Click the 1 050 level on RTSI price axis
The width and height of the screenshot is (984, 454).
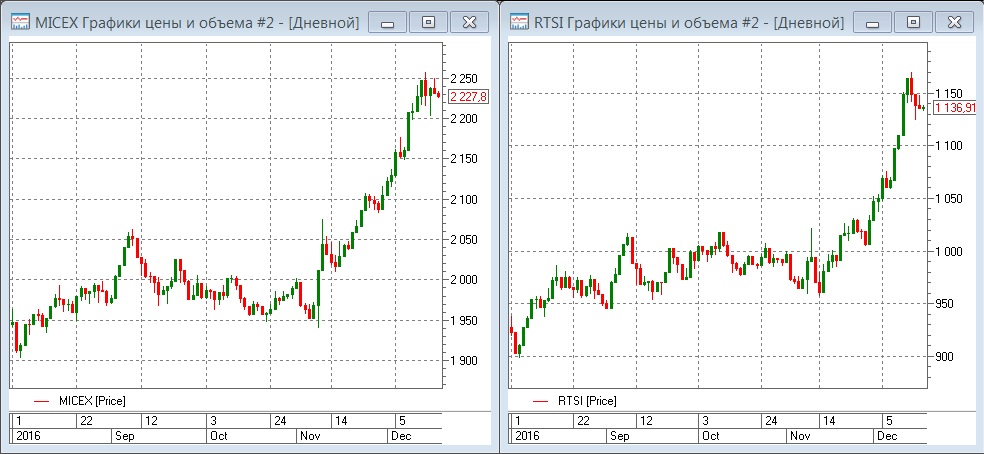[951, 199]
